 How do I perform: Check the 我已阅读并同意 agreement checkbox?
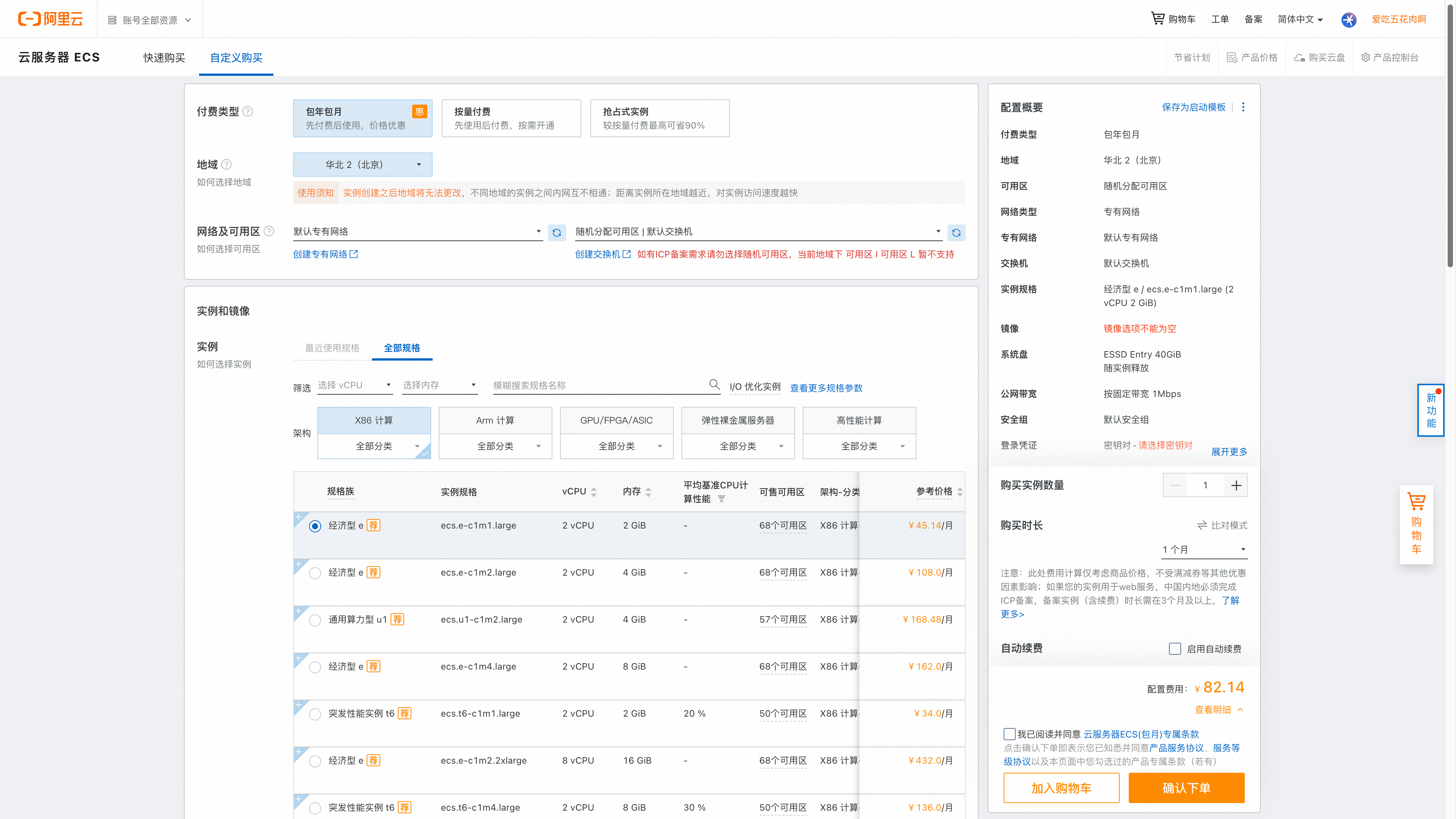pyautogui.click(x=1009, y=734)
